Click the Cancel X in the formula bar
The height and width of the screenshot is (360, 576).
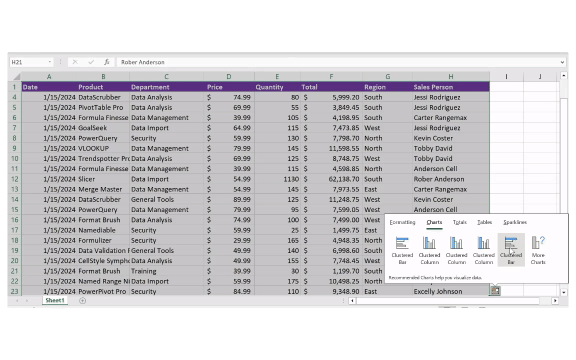pos(75,62)
